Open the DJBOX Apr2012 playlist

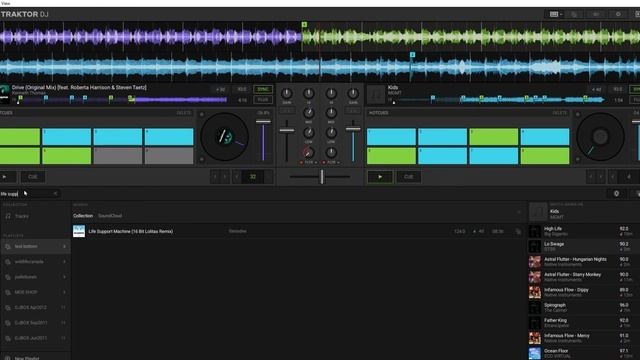pyautogui.click(x=35, y=307)
